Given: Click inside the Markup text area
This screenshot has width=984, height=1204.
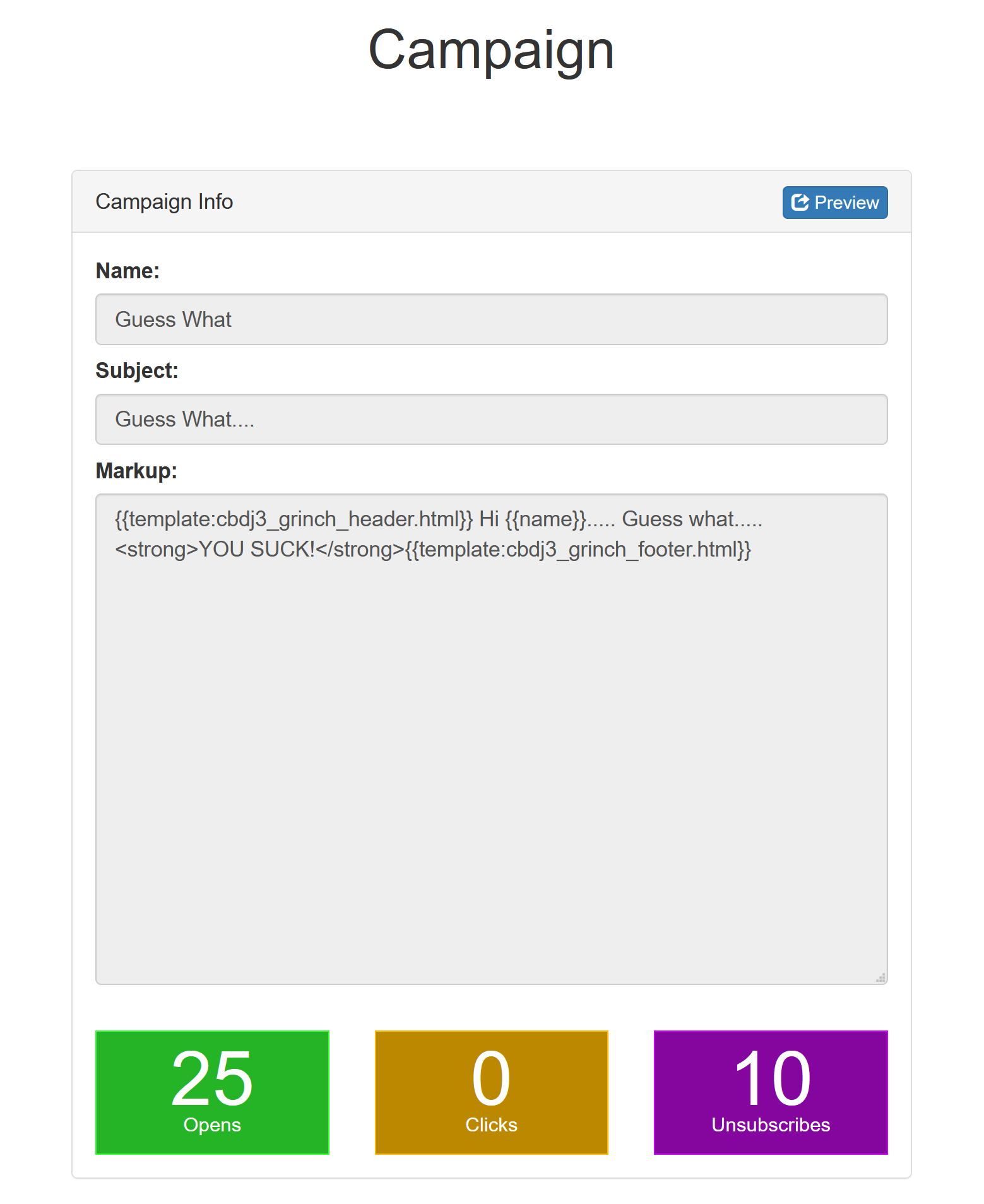Looking at the screenshot, I should tap(490, 738).
